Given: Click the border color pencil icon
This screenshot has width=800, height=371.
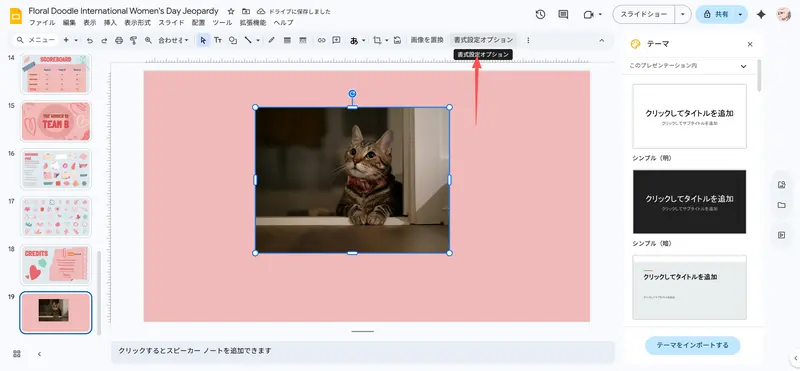Looking at the screenshot, I should click(271, 40).
